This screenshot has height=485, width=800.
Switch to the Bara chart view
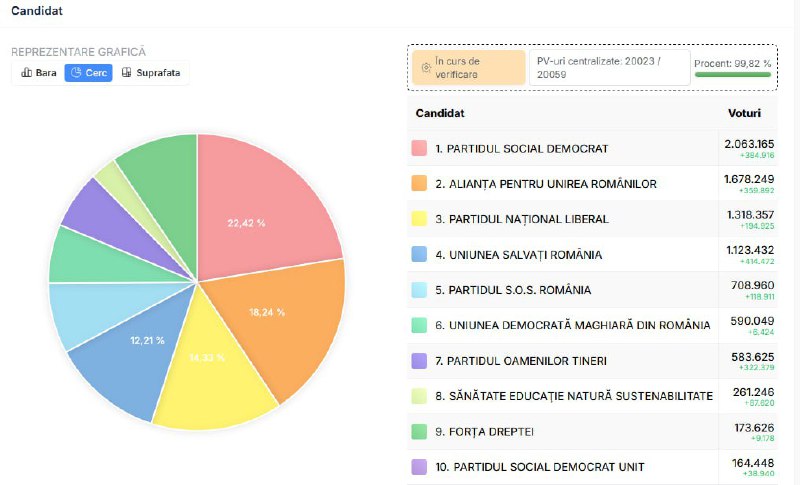tap(38, 73)
